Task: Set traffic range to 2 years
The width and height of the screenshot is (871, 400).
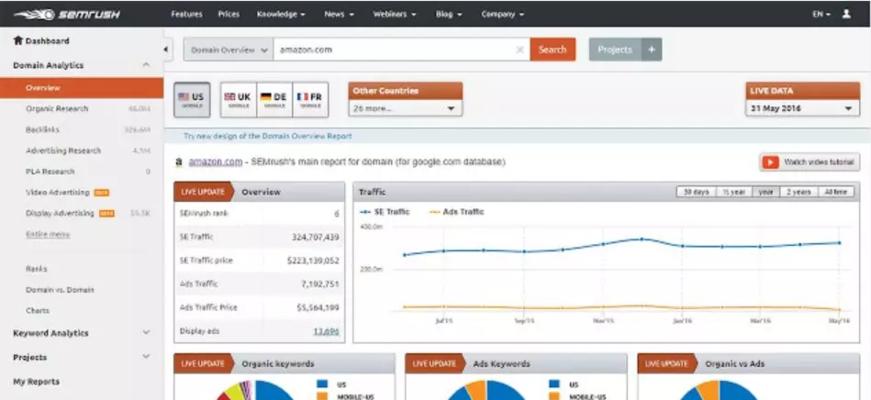Action: tap(799, 192)
